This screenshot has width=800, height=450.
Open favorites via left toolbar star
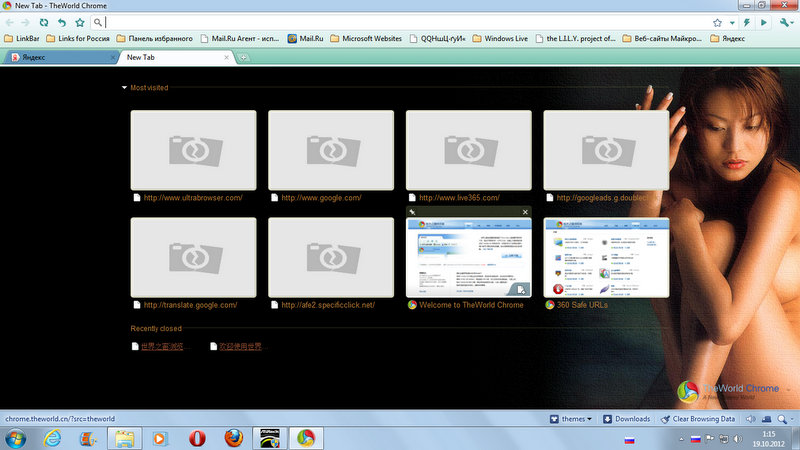[80, 22]
